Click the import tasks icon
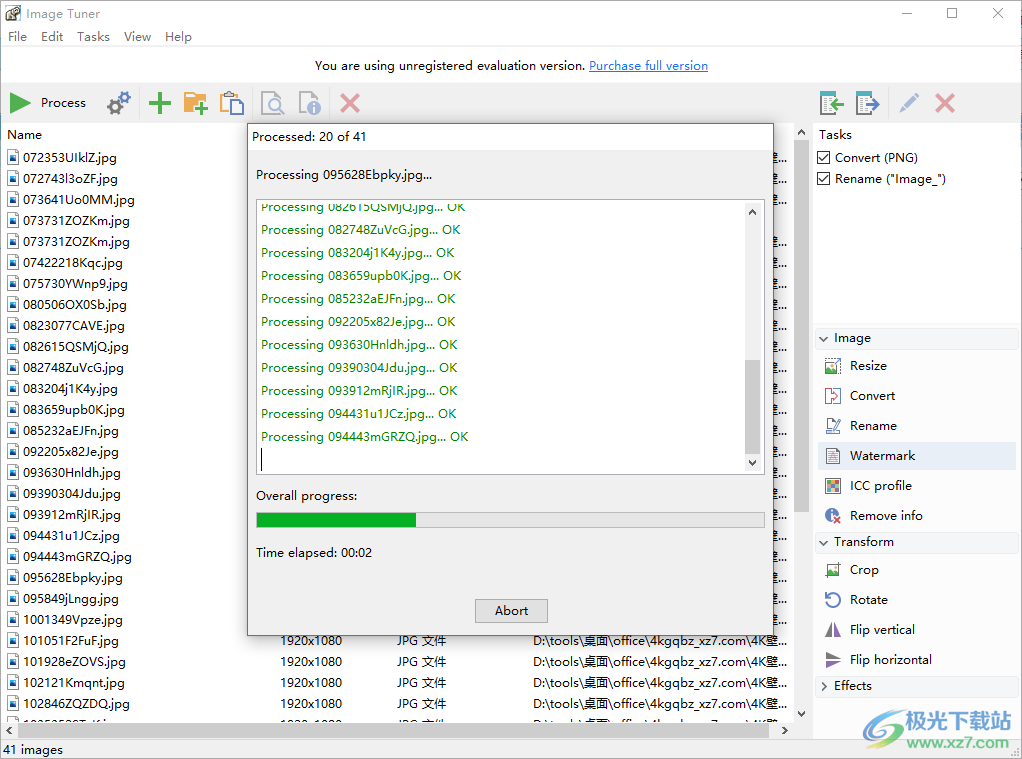This screenshot has height=759, width=1022. click(832, 103)
